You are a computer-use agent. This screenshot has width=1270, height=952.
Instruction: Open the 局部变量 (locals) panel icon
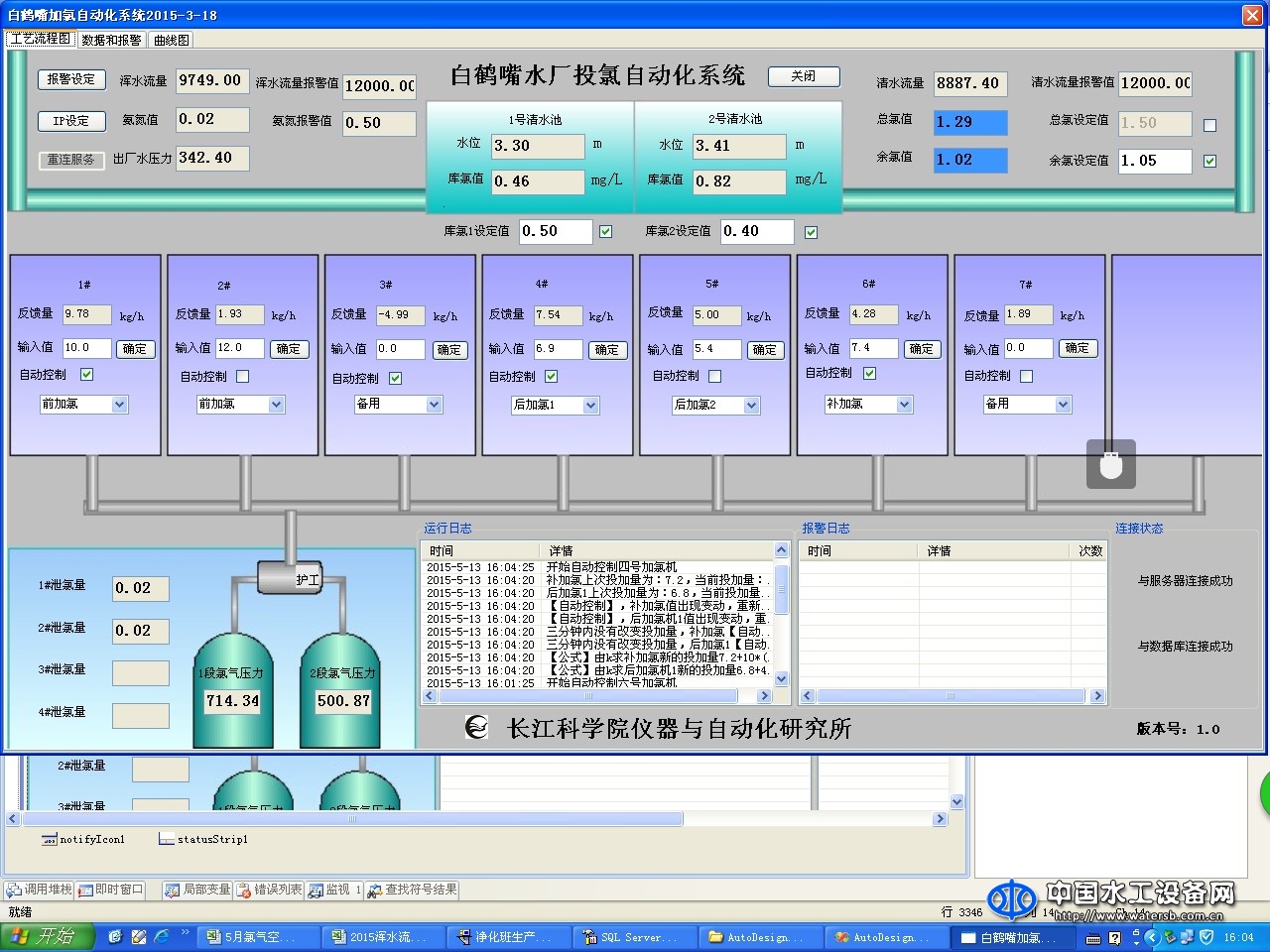click(195, 890)
